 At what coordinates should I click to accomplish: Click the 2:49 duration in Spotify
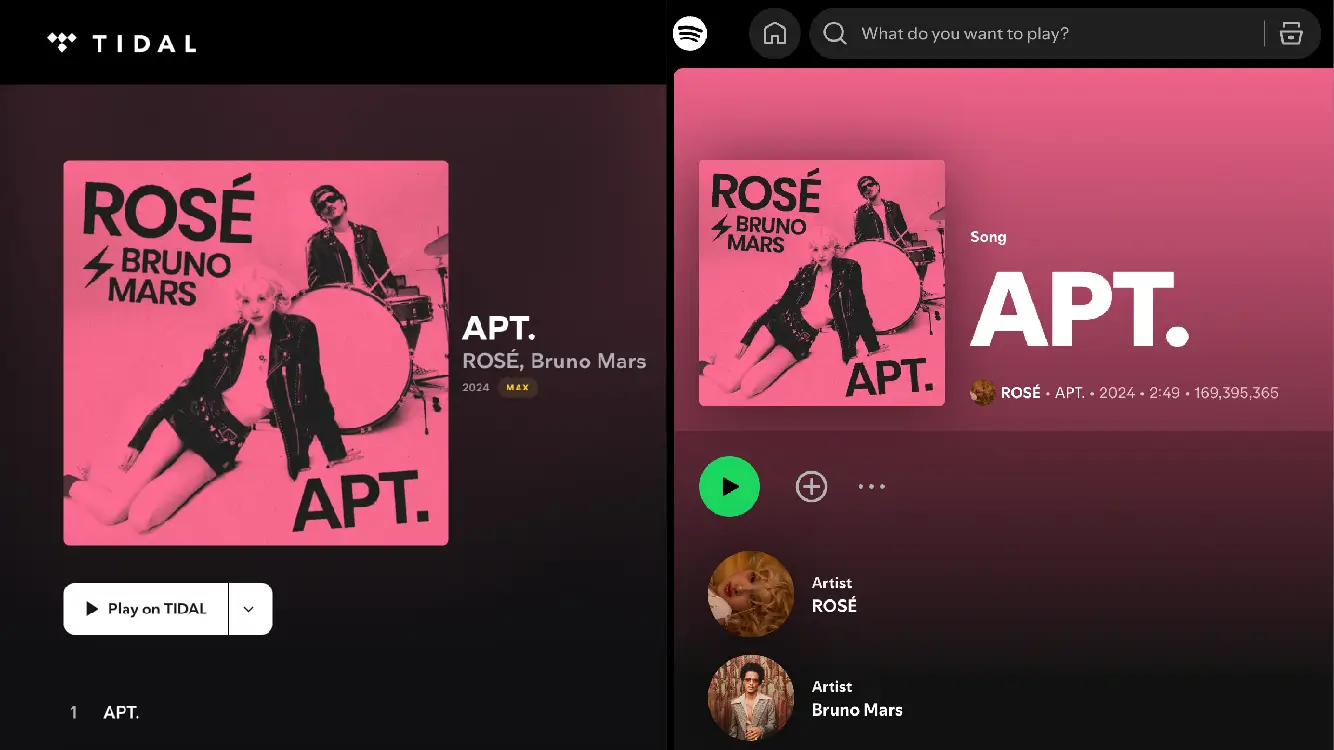tap(1164, 393)
